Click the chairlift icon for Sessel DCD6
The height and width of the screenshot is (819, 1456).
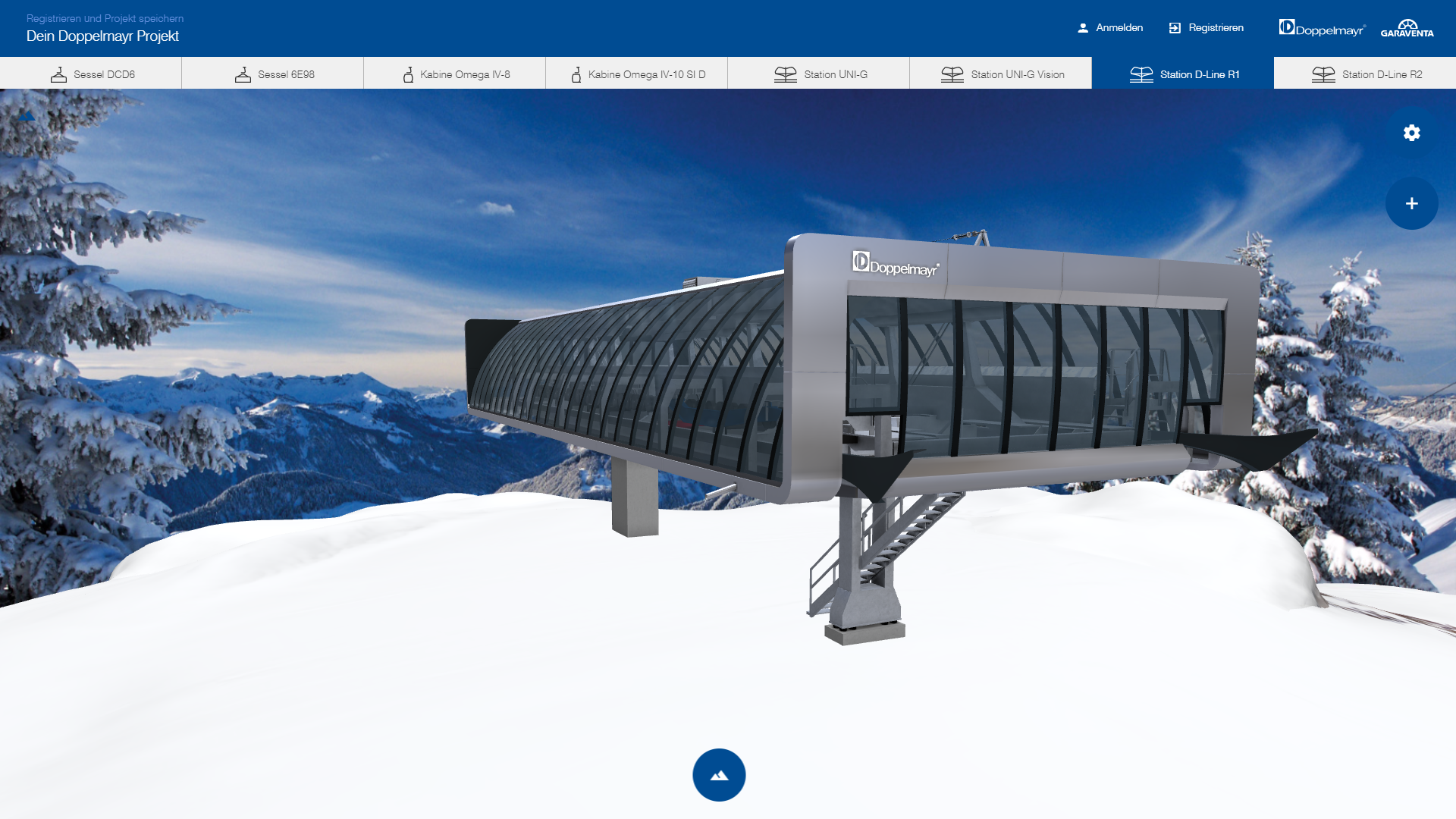click(58, 74)
